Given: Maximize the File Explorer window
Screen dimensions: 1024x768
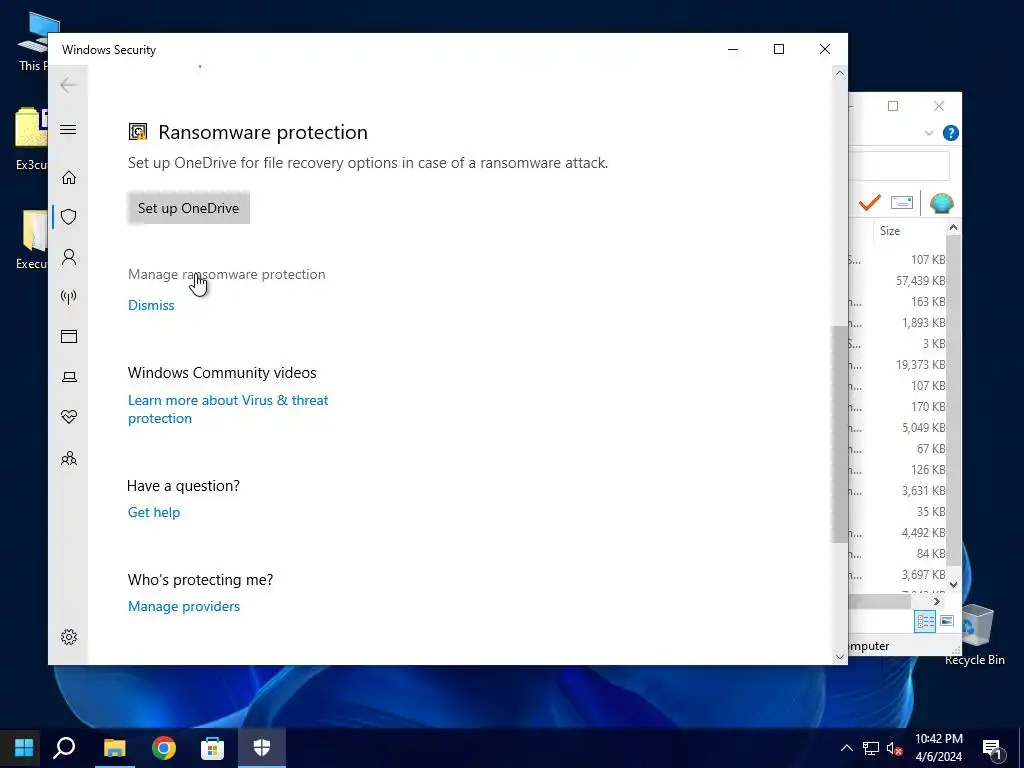Looking at the screenshot, I should tap(893, 106).
